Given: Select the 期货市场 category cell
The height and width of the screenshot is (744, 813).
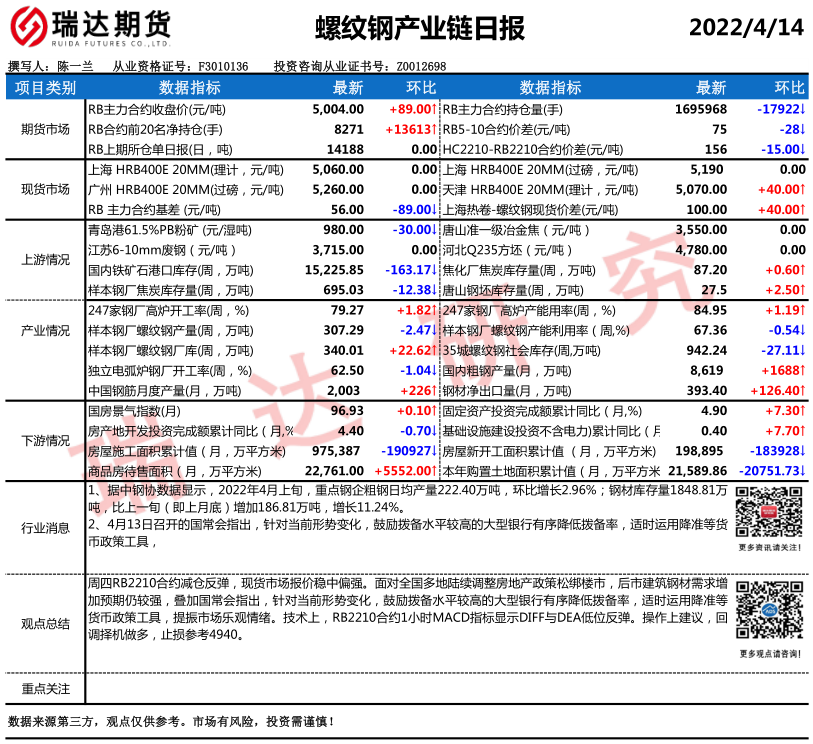Looking at the screenshot, I should pyautogui.click(x=45, y=129).
